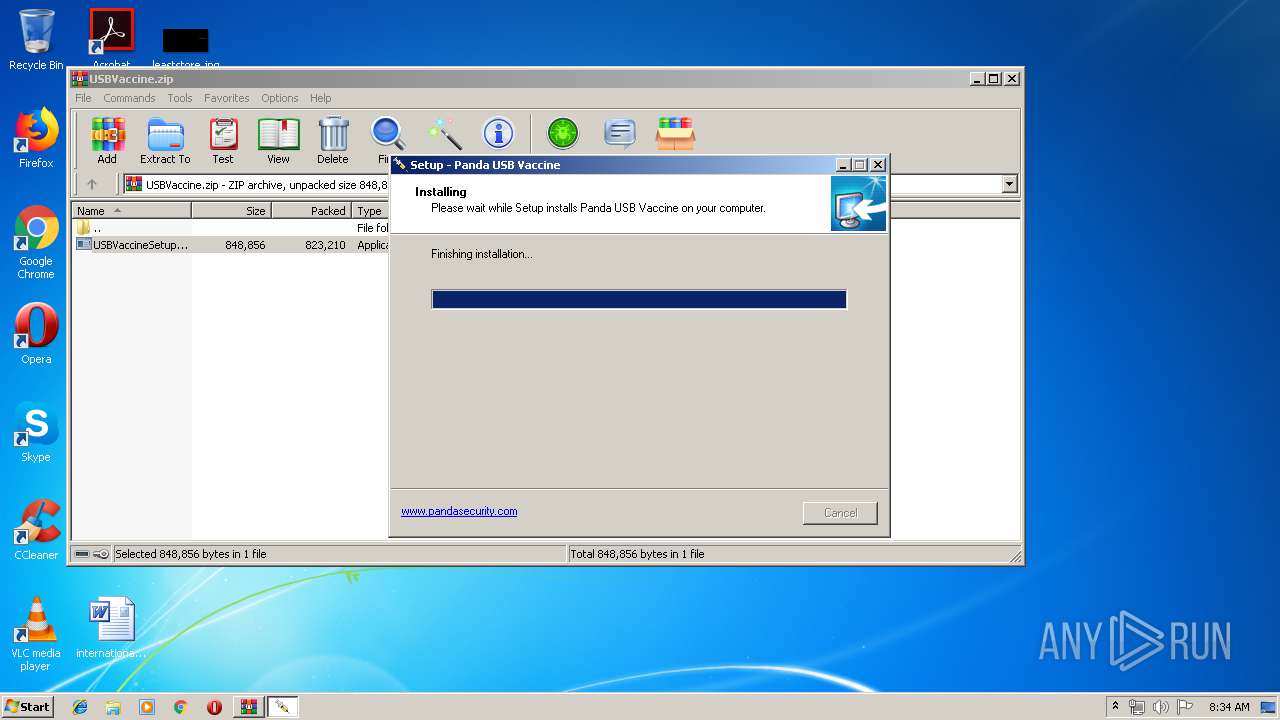Click the installation progress bar

pyautogui.click(x=639, y=299)
